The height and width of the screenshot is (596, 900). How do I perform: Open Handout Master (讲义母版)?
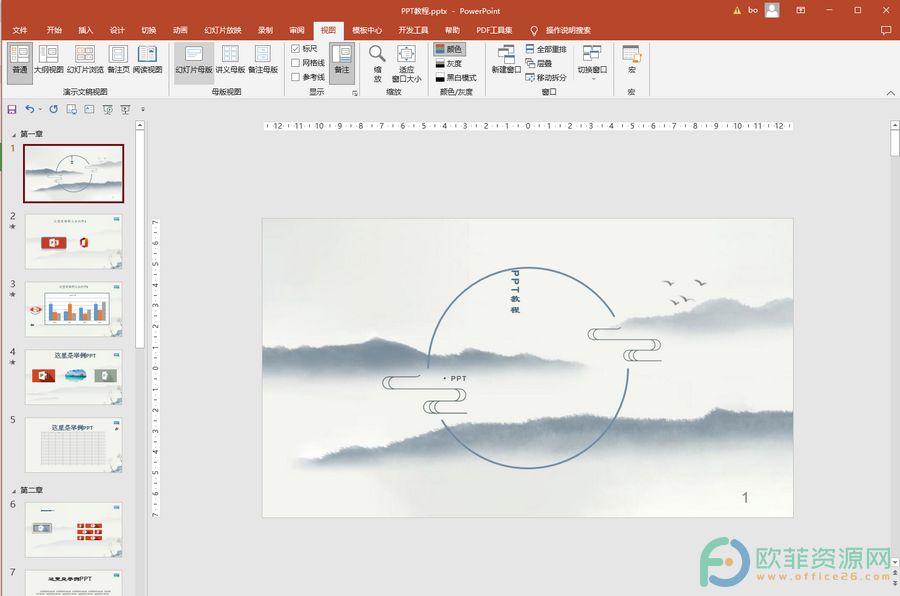pyautogui.click(x=230, y=60)
